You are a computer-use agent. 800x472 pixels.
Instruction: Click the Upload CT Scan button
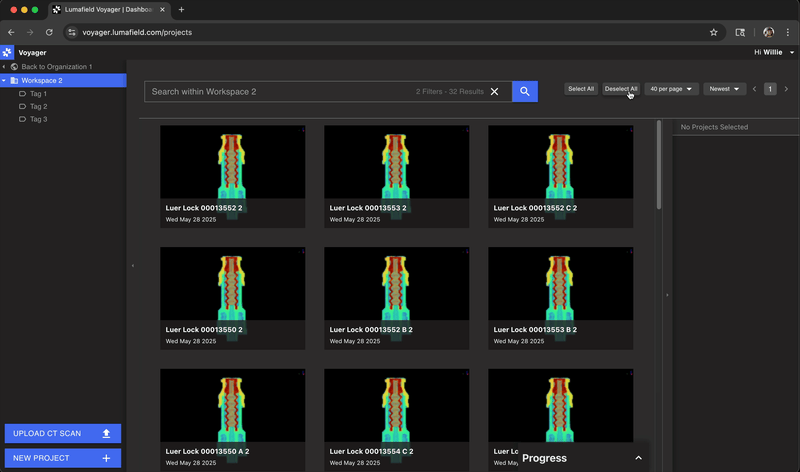tap(62, 433)
